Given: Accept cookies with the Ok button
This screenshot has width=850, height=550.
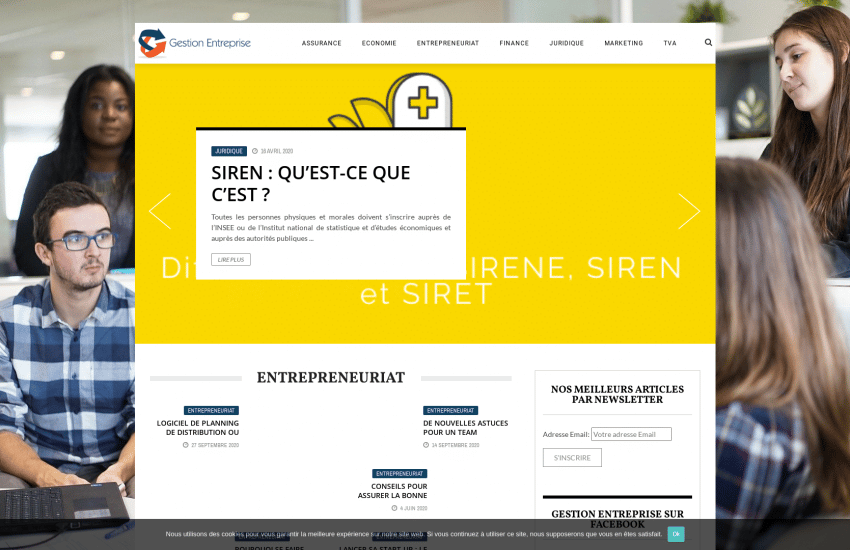Looking at the screenshot, I should coord(676,534).
